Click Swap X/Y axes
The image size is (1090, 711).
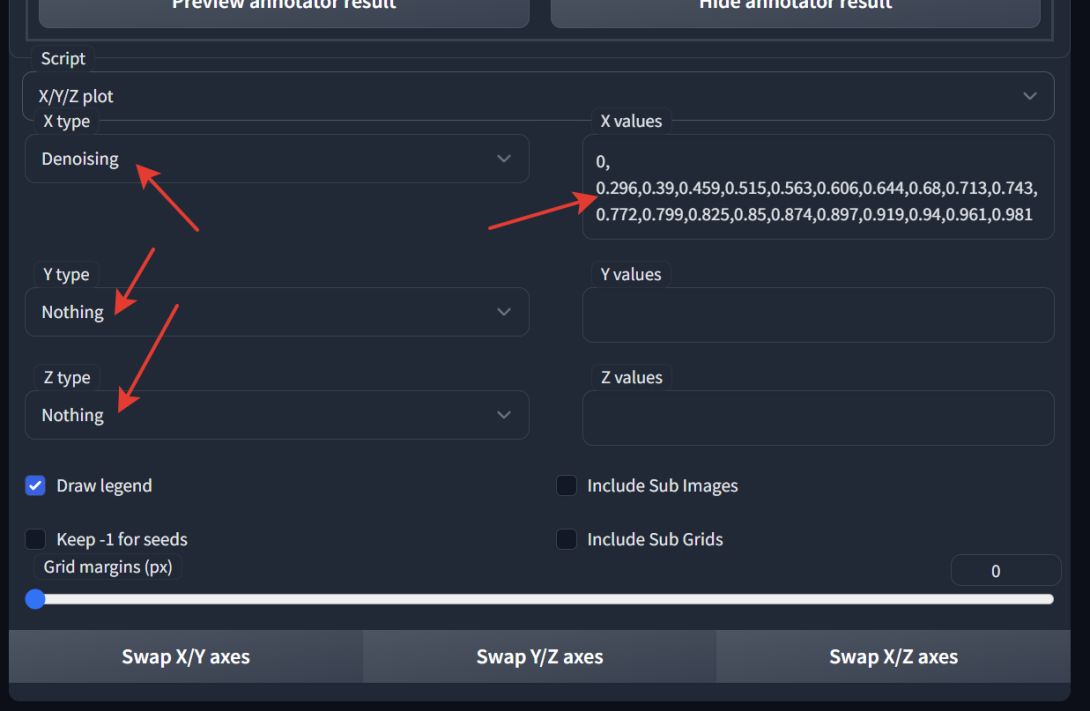[x=186, y=656]
